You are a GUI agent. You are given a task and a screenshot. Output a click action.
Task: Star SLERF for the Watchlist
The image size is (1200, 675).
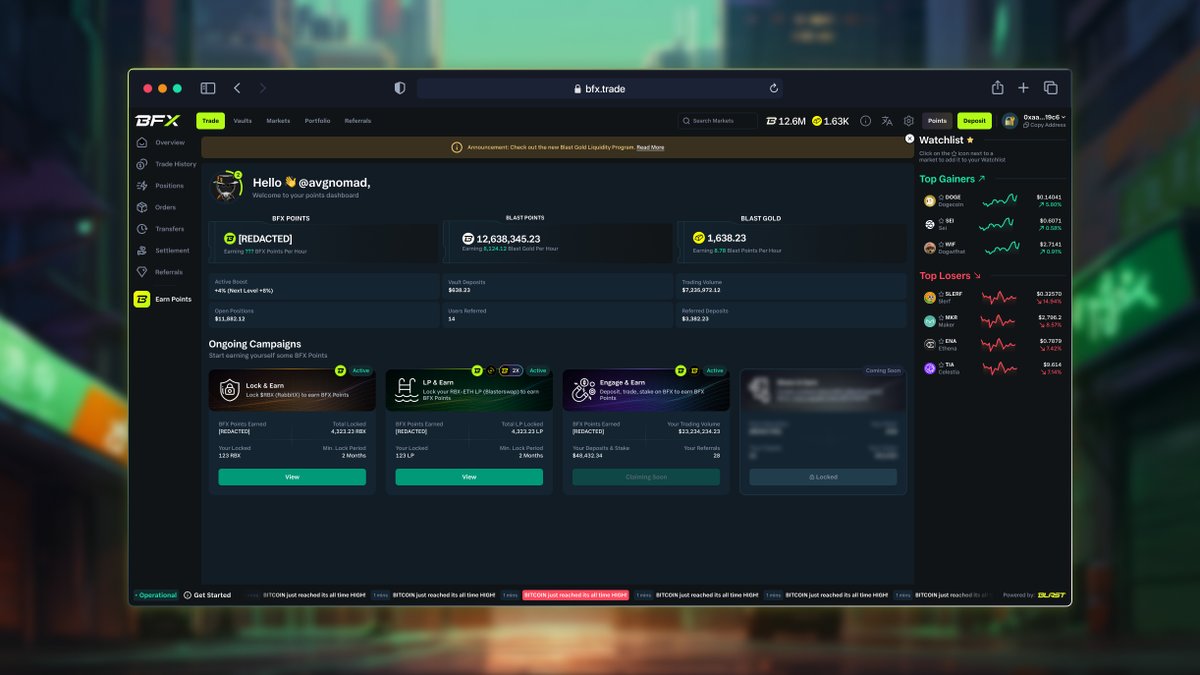pos(941,295)
